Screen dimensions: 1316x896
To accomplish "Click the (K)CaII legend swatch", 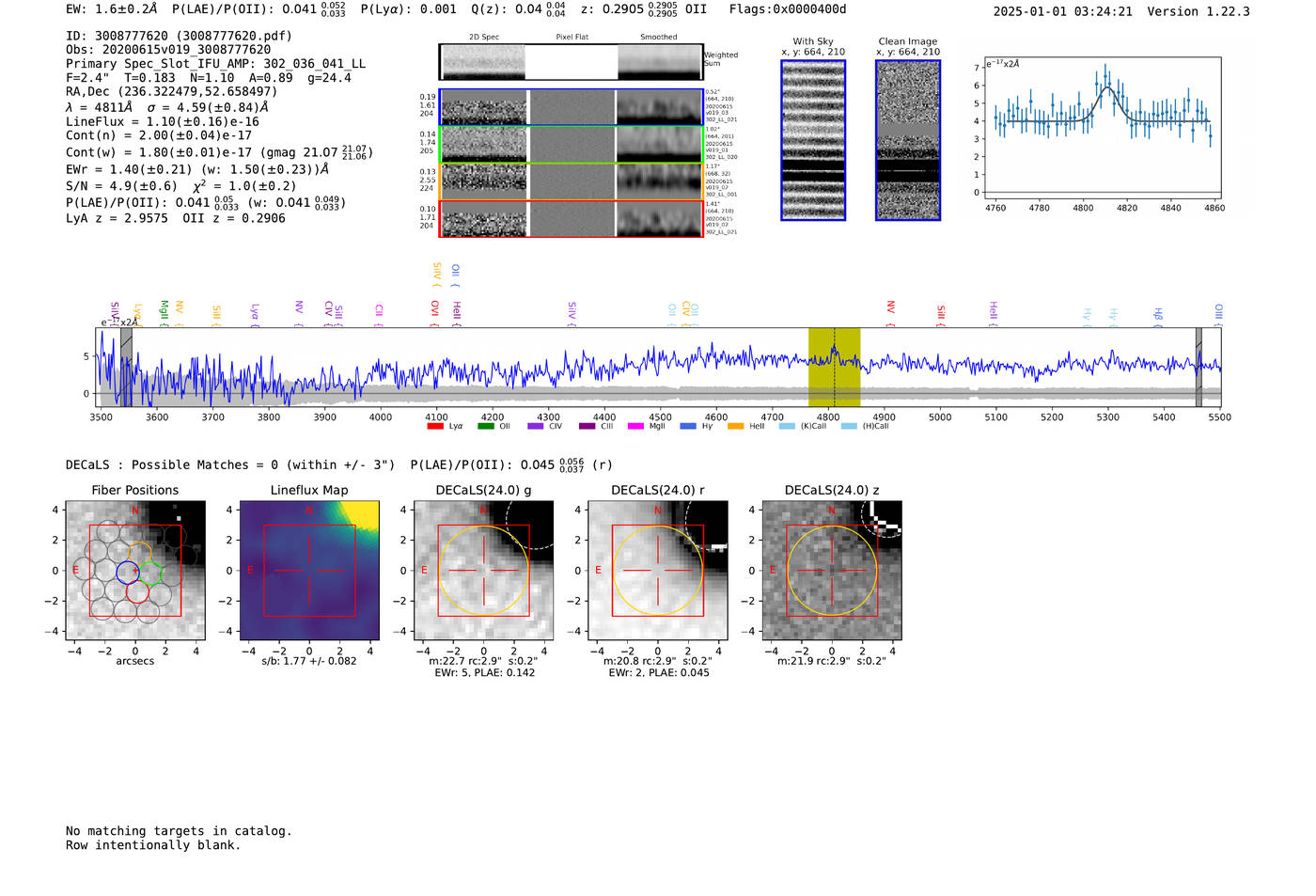I will click(x=787, y=426).
